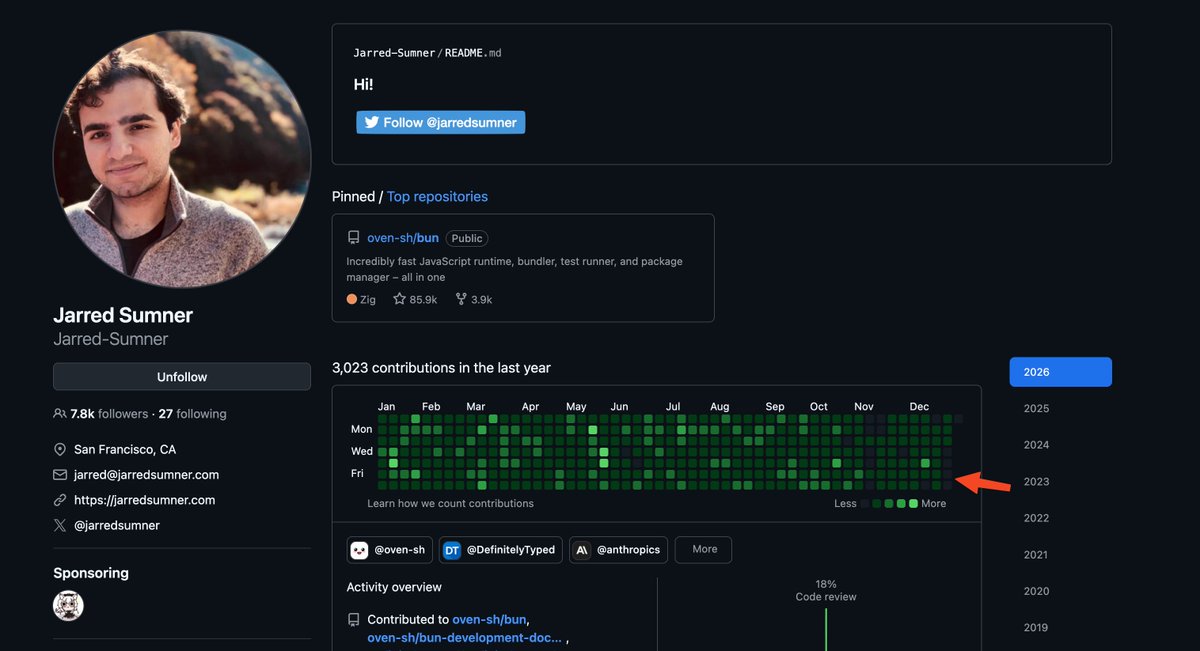Select the 2026 contribution year

tap(1061, 372)
